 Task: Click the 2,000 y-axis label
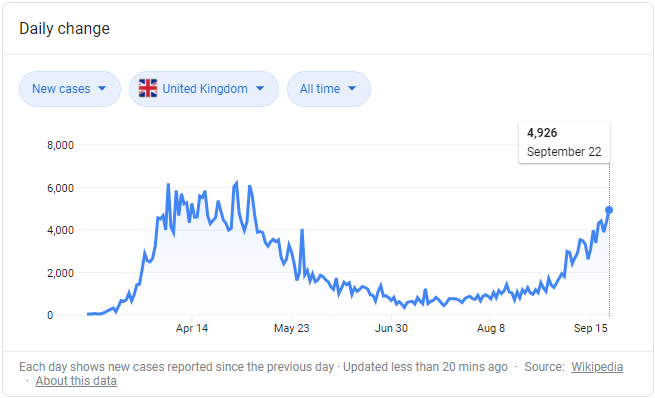60,273
